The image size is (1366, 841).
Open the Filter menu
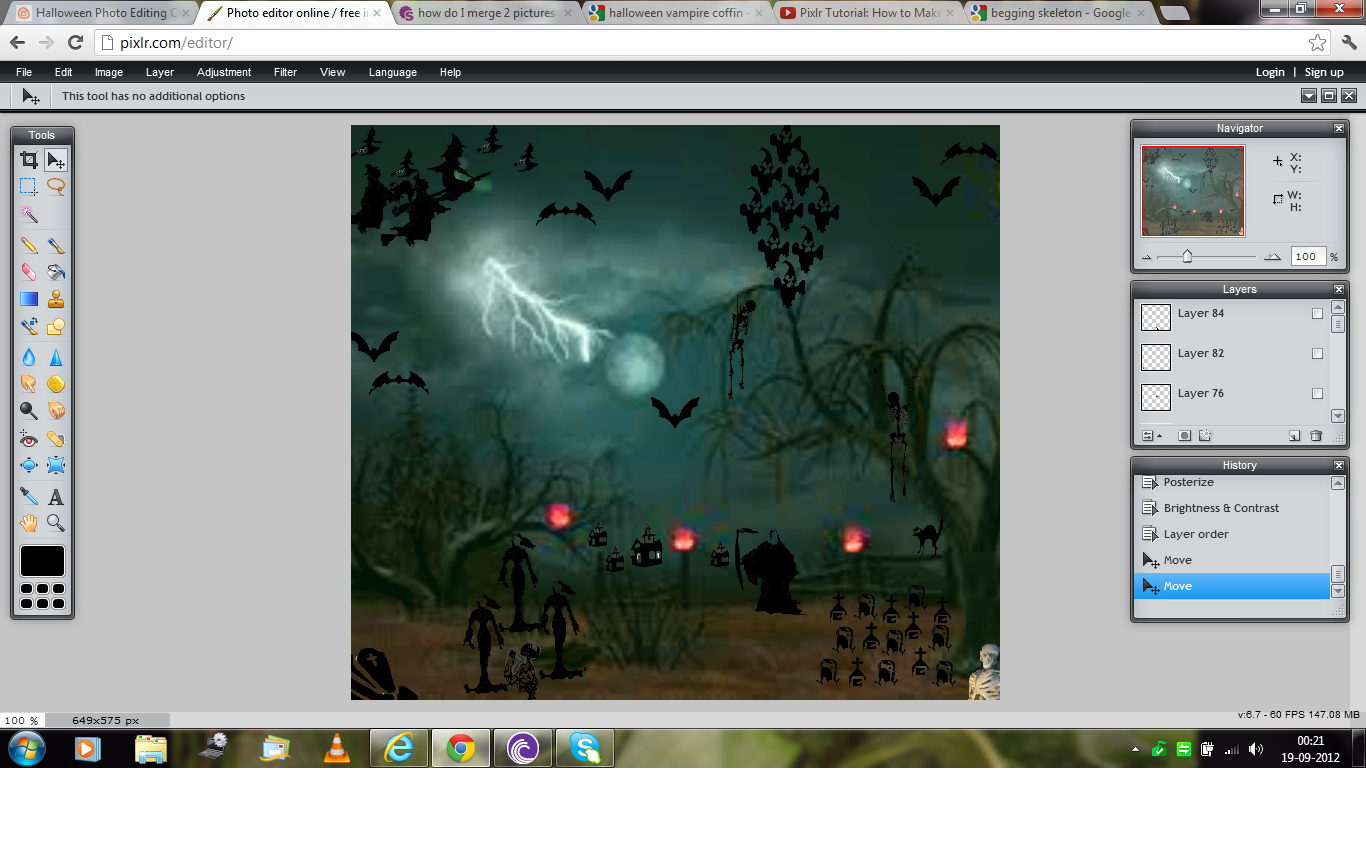click(285, 72)
